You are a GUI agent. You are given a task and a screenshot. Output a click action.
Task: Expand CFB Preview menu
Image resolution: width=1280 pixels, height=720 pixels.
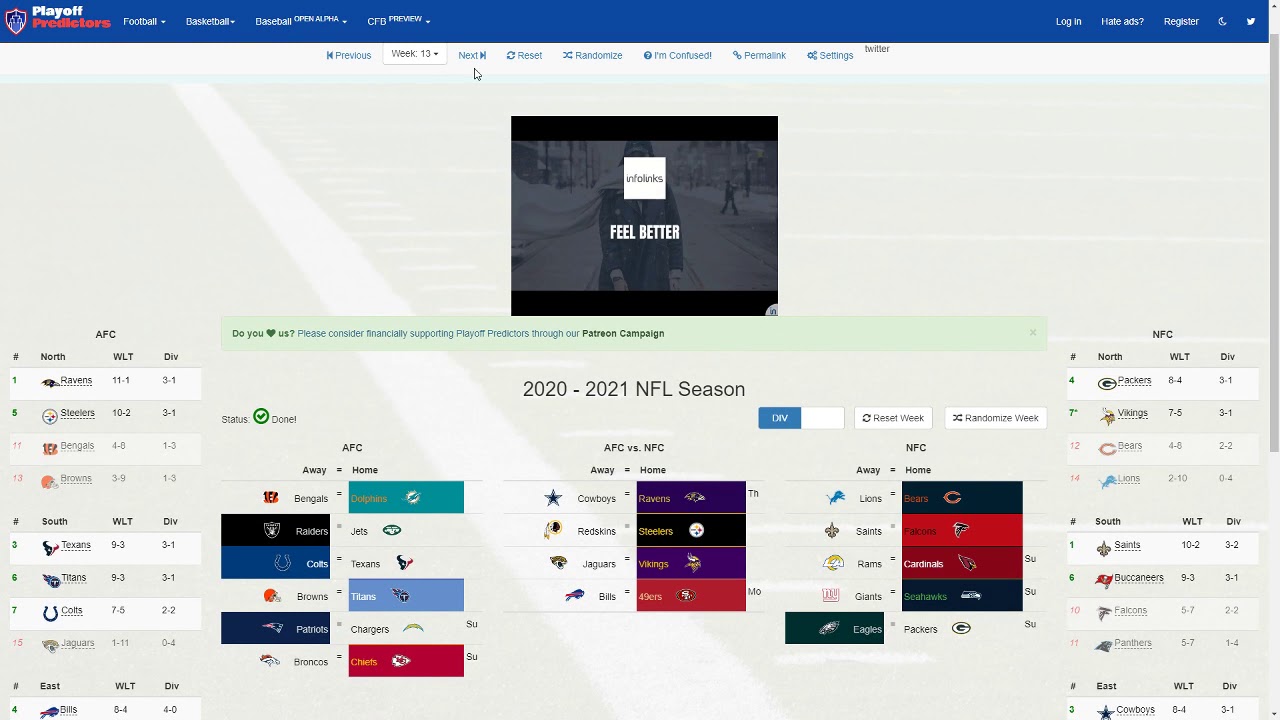(398, 21)
